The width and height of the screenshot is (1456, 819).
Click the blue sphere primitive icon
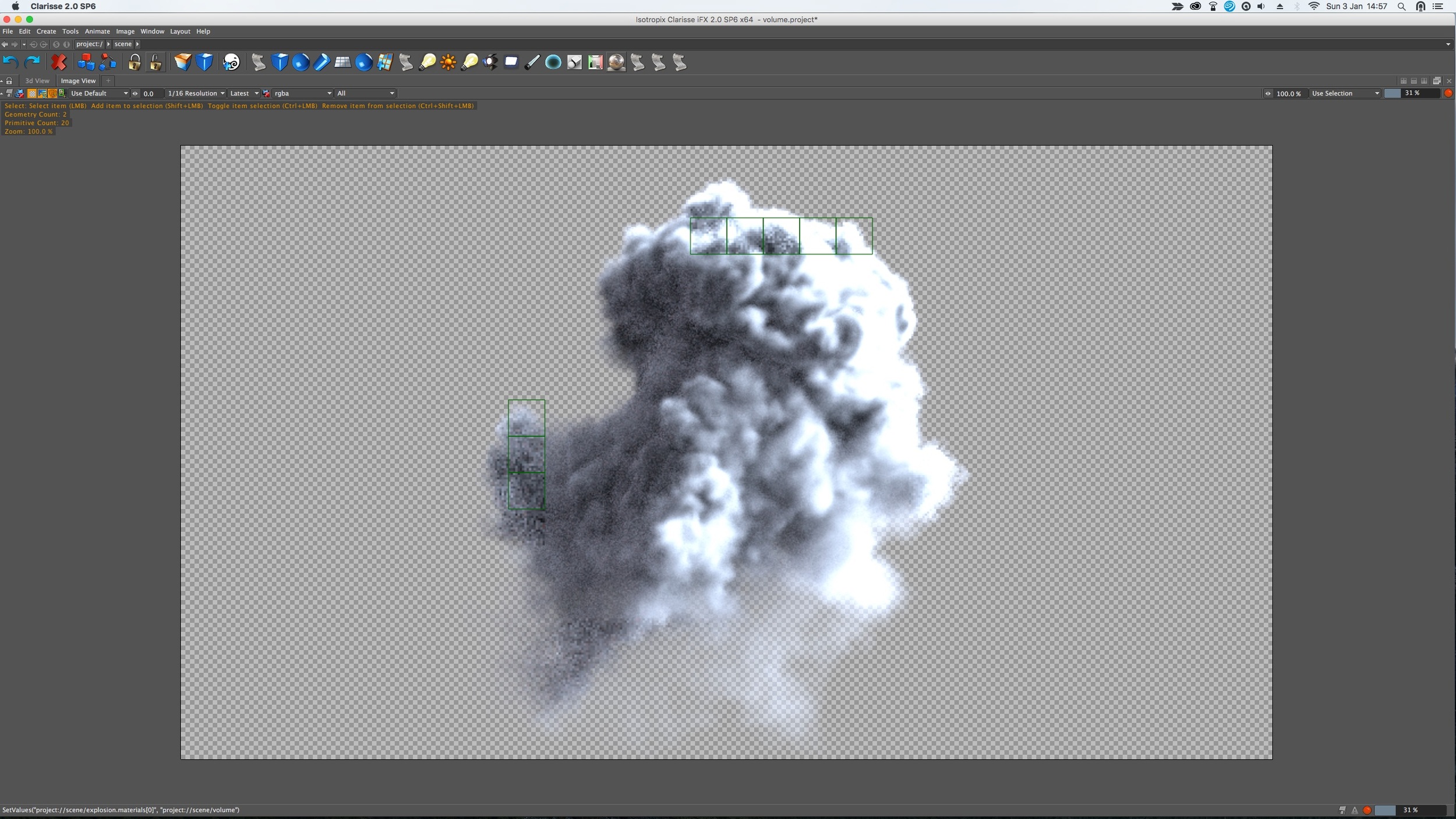[x=301, y=62]
